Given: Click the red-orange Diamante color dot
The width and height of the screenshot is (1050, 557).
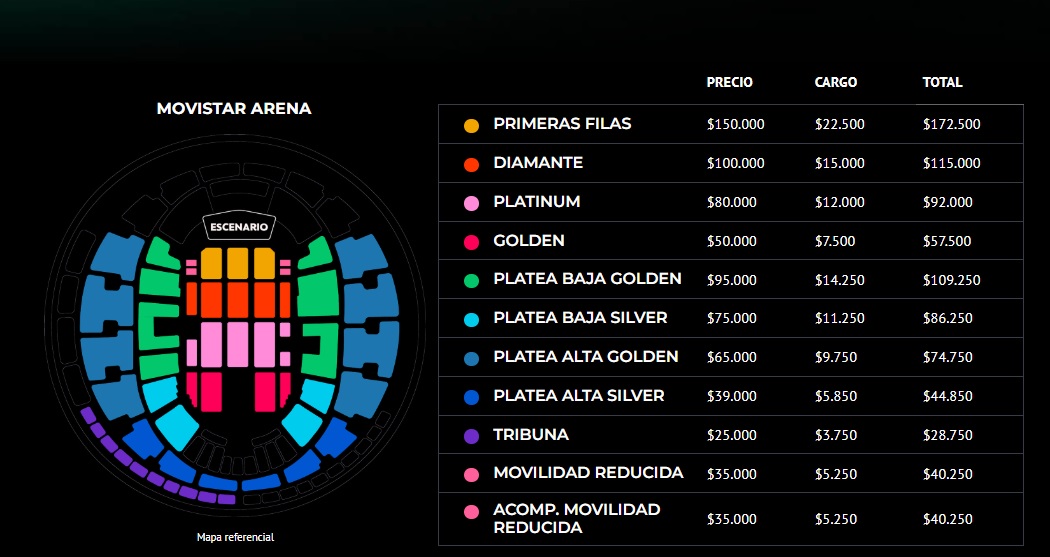Looking at the screenshot, I should click(472, 164).
